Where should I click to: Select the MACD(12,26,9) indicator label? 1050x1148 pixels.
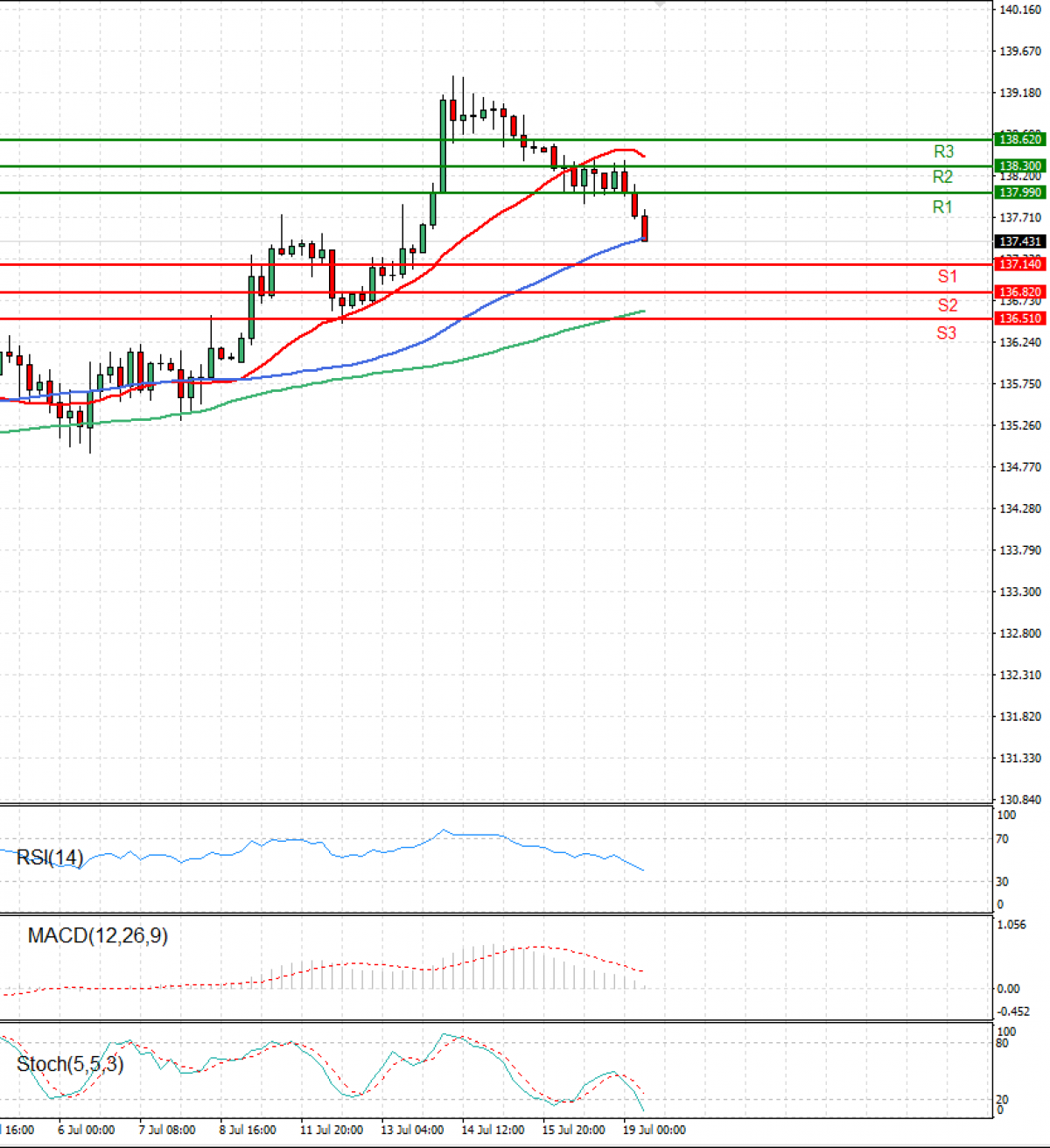coord(97,935)
